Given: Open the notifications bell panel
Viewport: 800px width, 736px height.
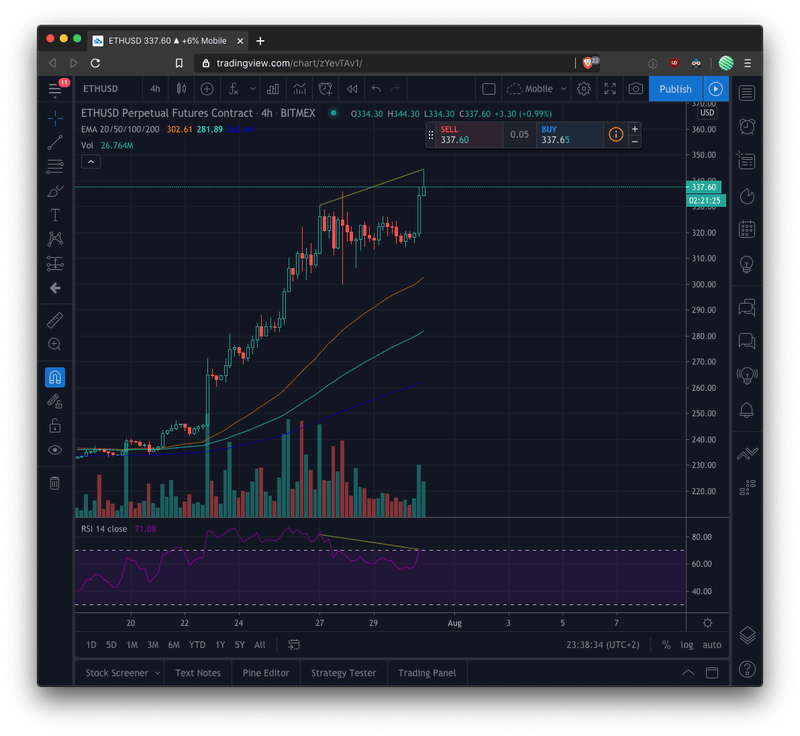Looking at the screenshot, I should (x=747, y=410).
